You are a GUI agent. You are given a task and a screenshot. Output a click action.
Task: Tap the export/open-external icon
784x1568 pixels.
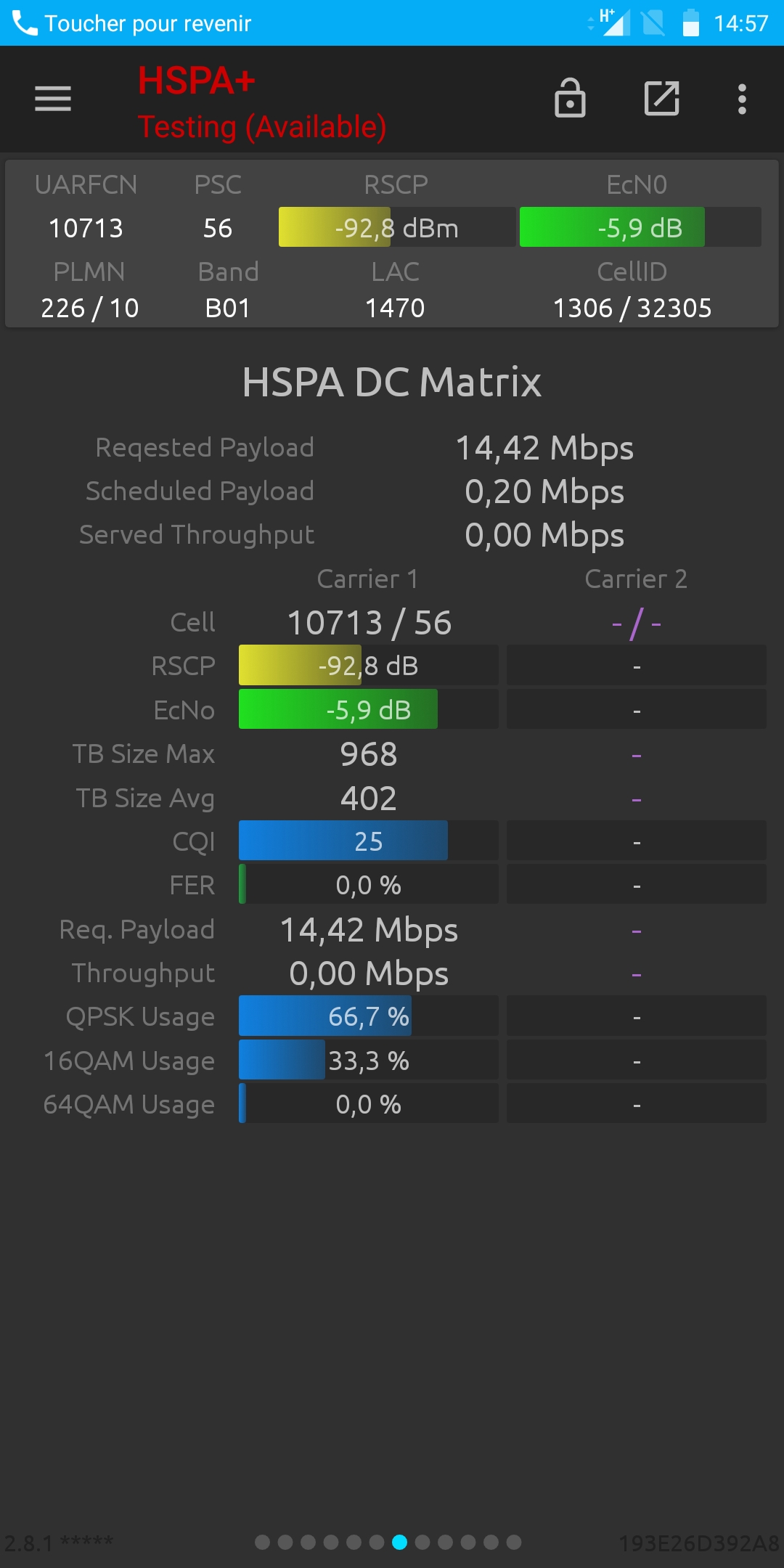[x=662, y=98]
